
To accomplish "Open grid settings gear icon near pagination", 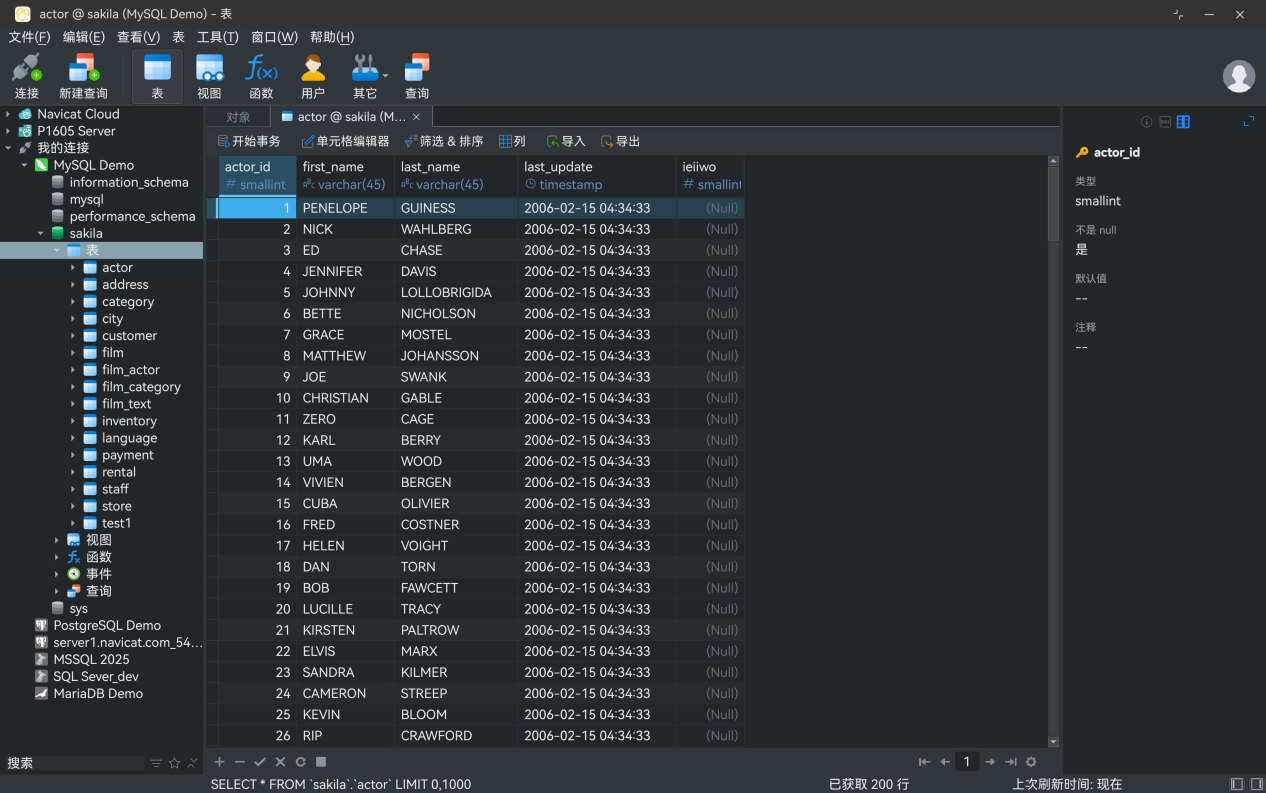I will 1031,762.
